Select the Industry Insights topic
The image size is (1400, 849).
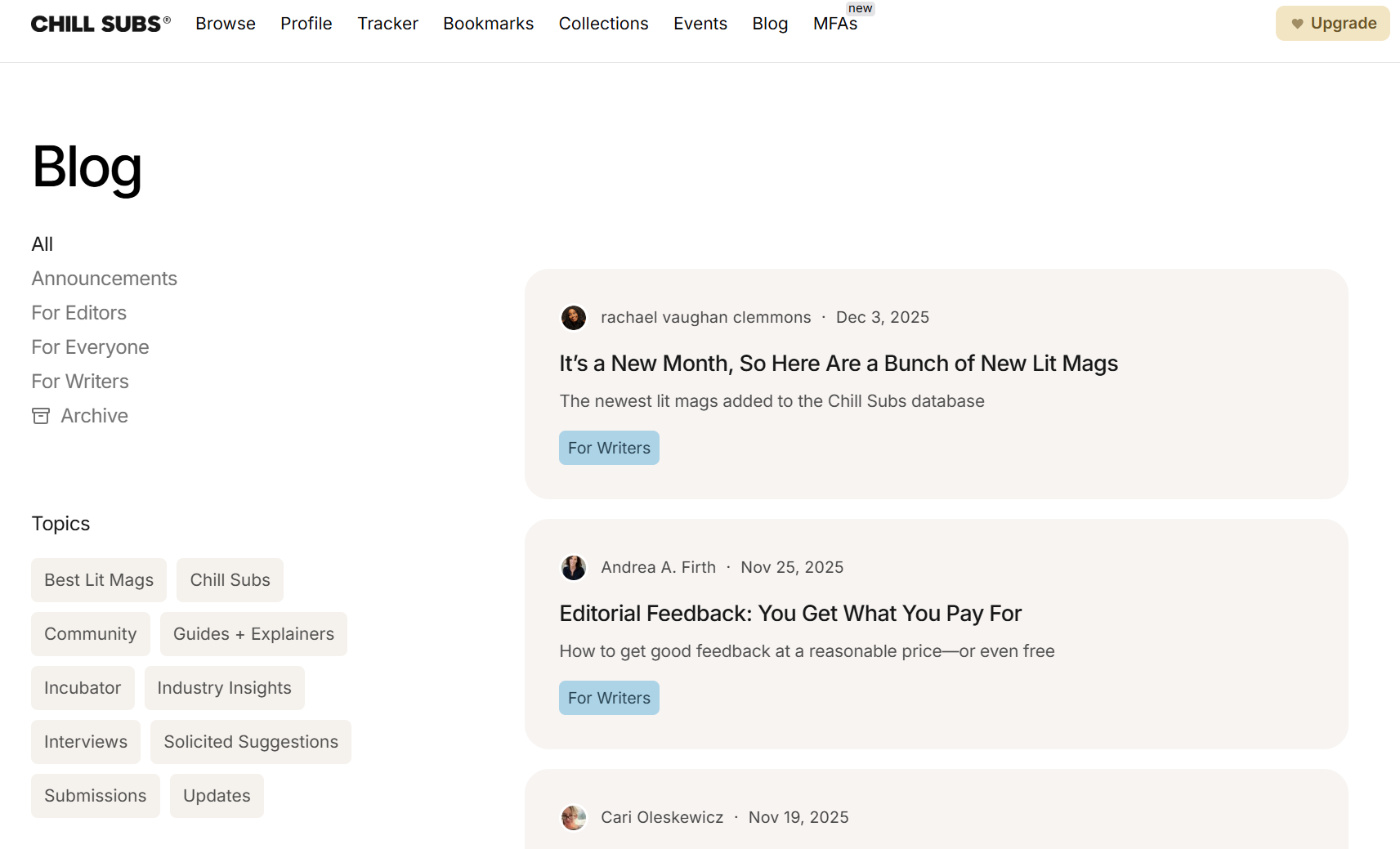click(x=225, y=688)
